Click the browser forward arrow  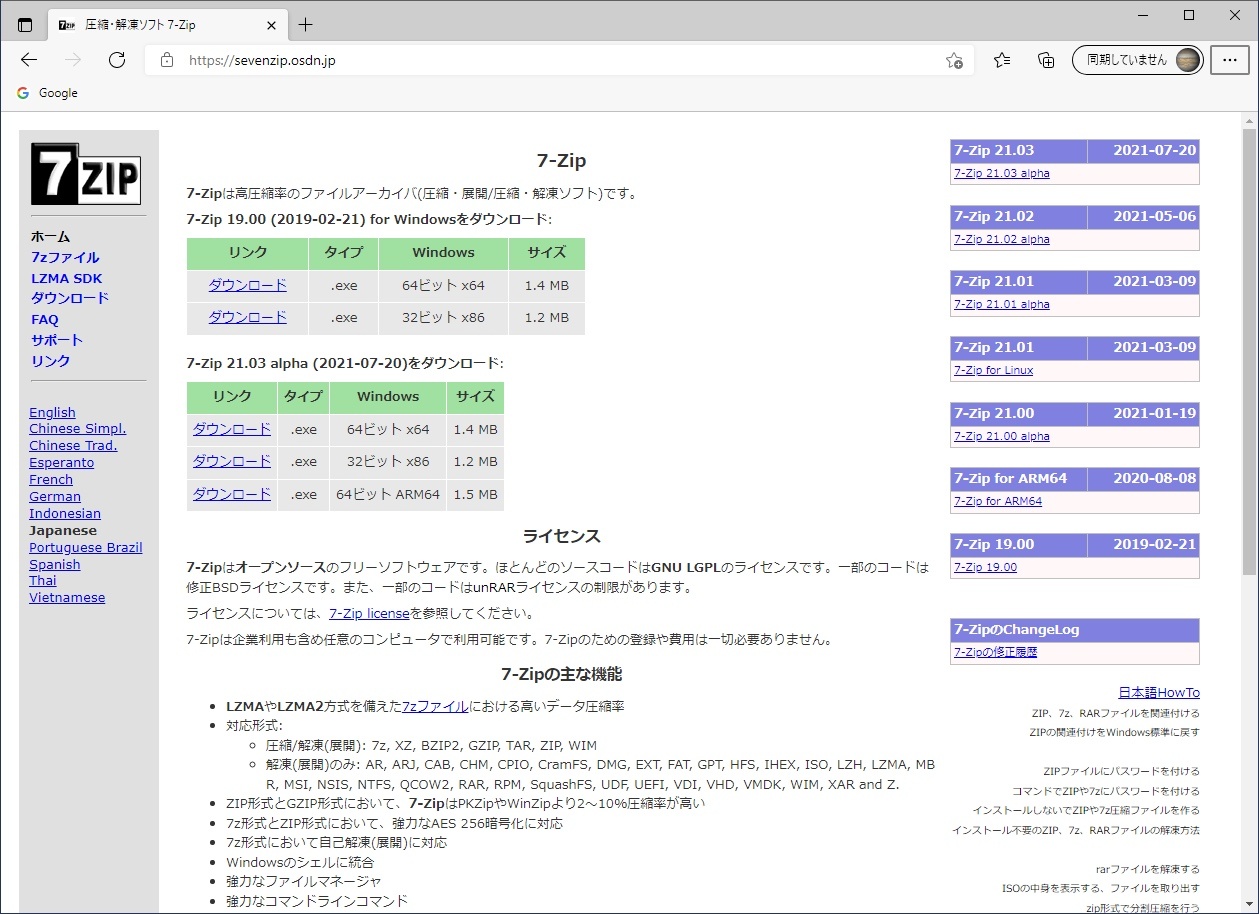pos(73,60)
